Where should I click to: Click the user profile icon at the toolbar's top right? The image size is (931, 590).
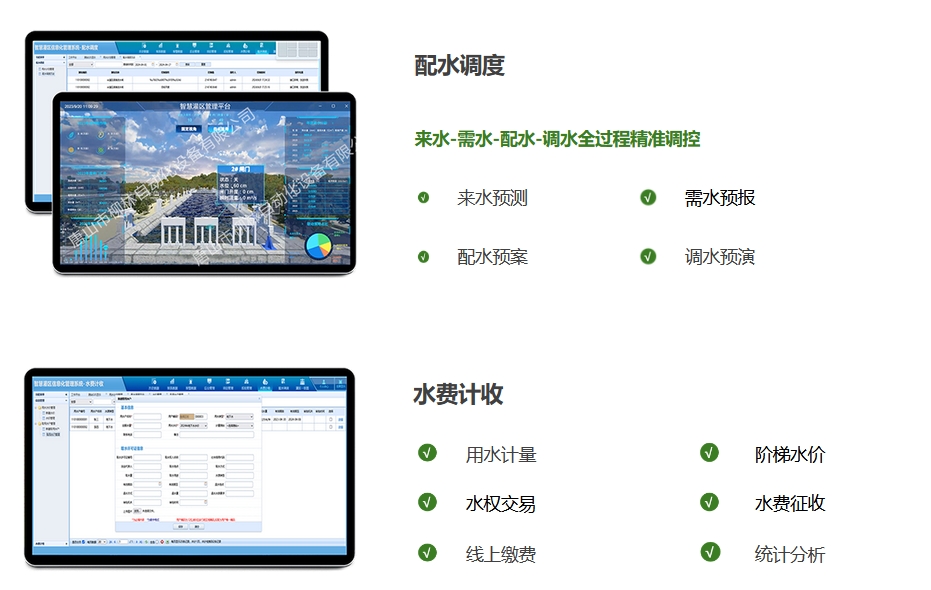click(325, 381)
